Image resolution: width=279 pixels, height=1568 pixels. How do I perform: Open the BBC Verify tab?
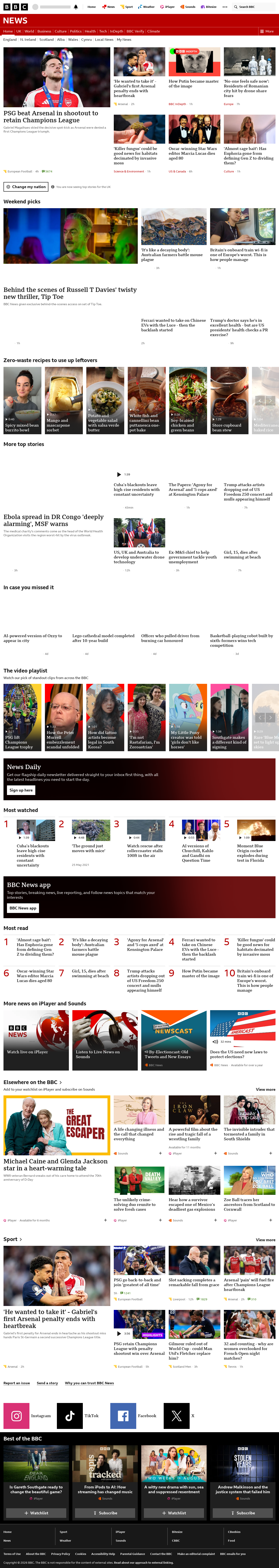[x=135, y=31]
